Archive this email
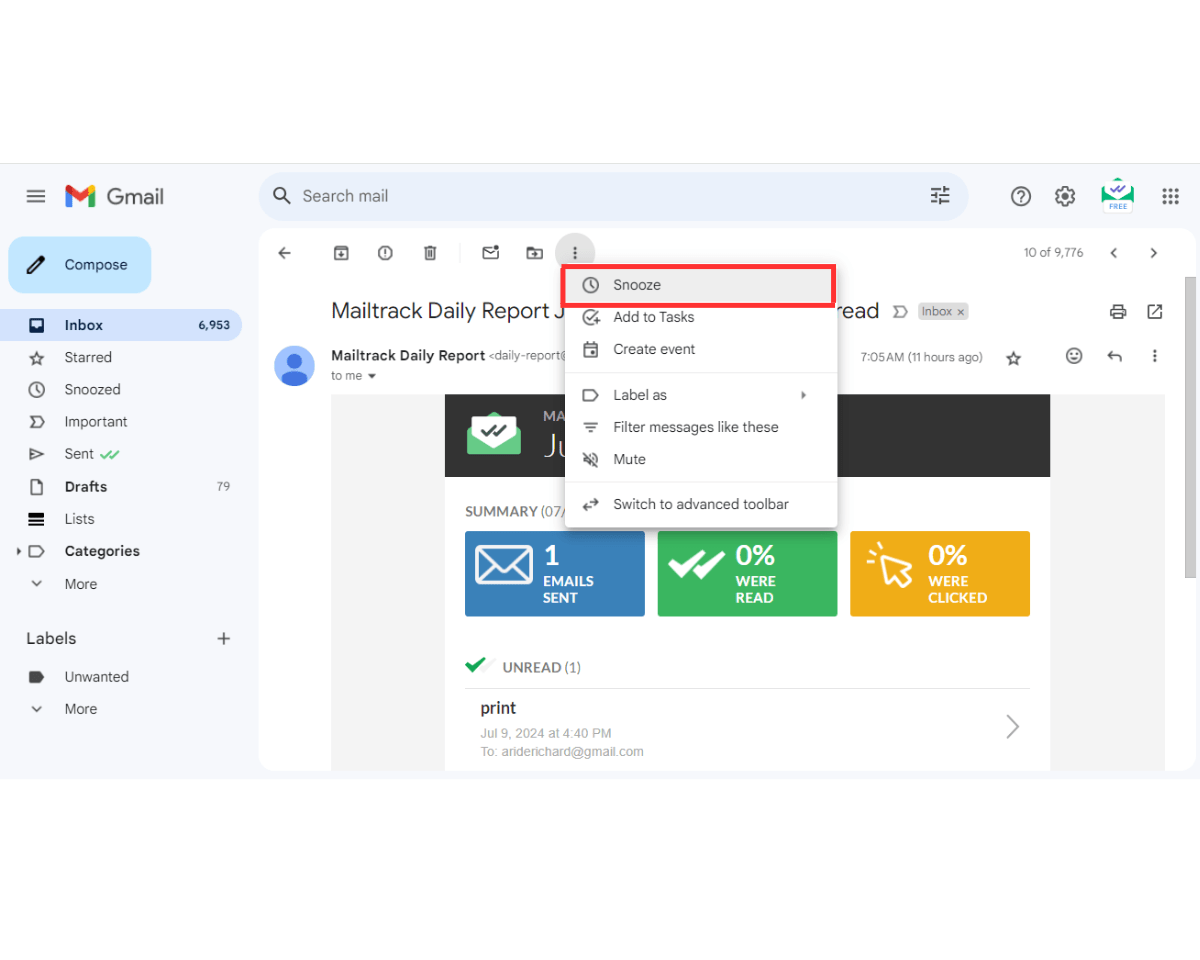The width and height of the screenshot is (1200, 960). click(341, 253)
